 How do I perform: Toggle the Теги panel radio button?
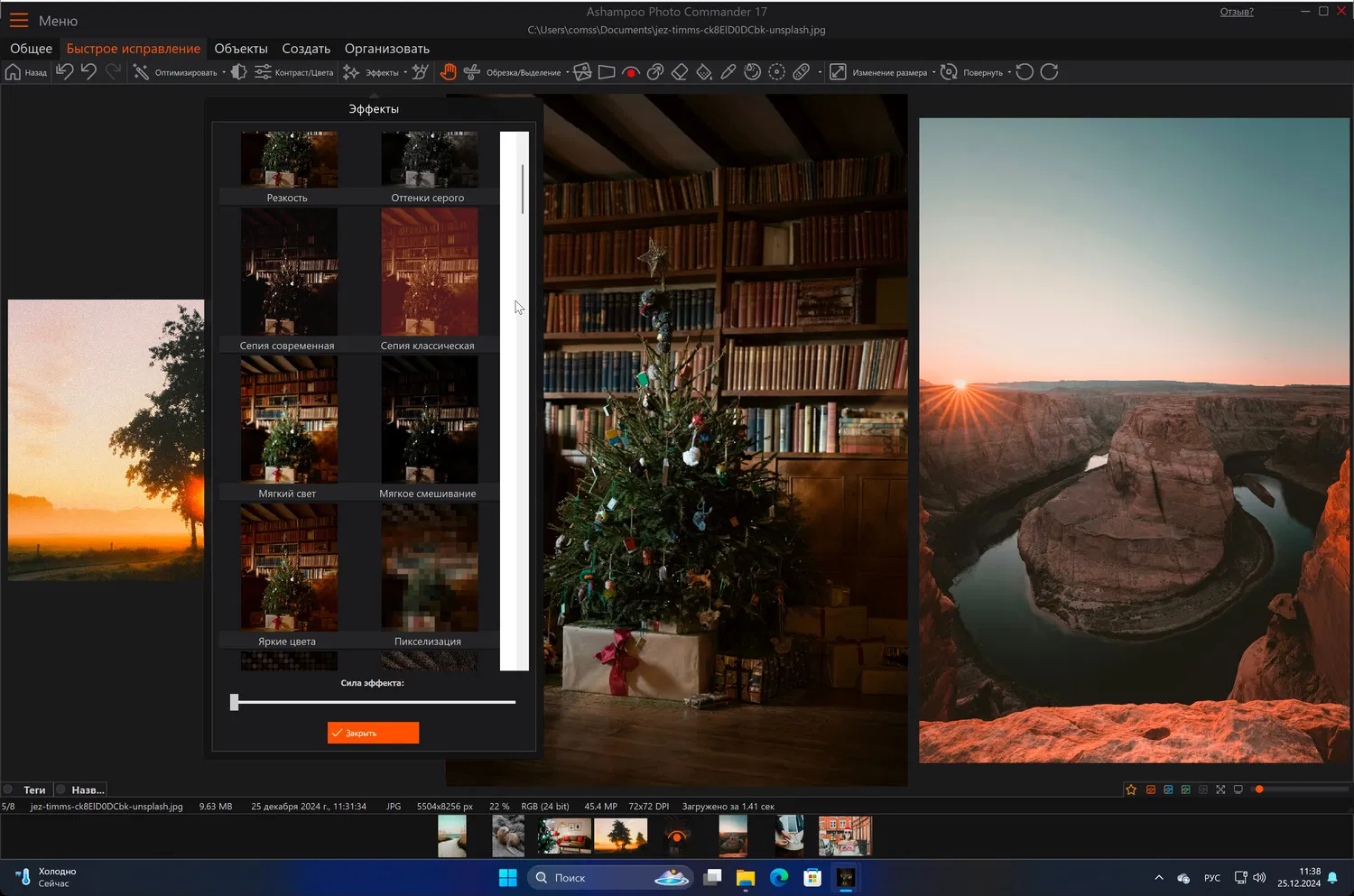tap(8, 790)
